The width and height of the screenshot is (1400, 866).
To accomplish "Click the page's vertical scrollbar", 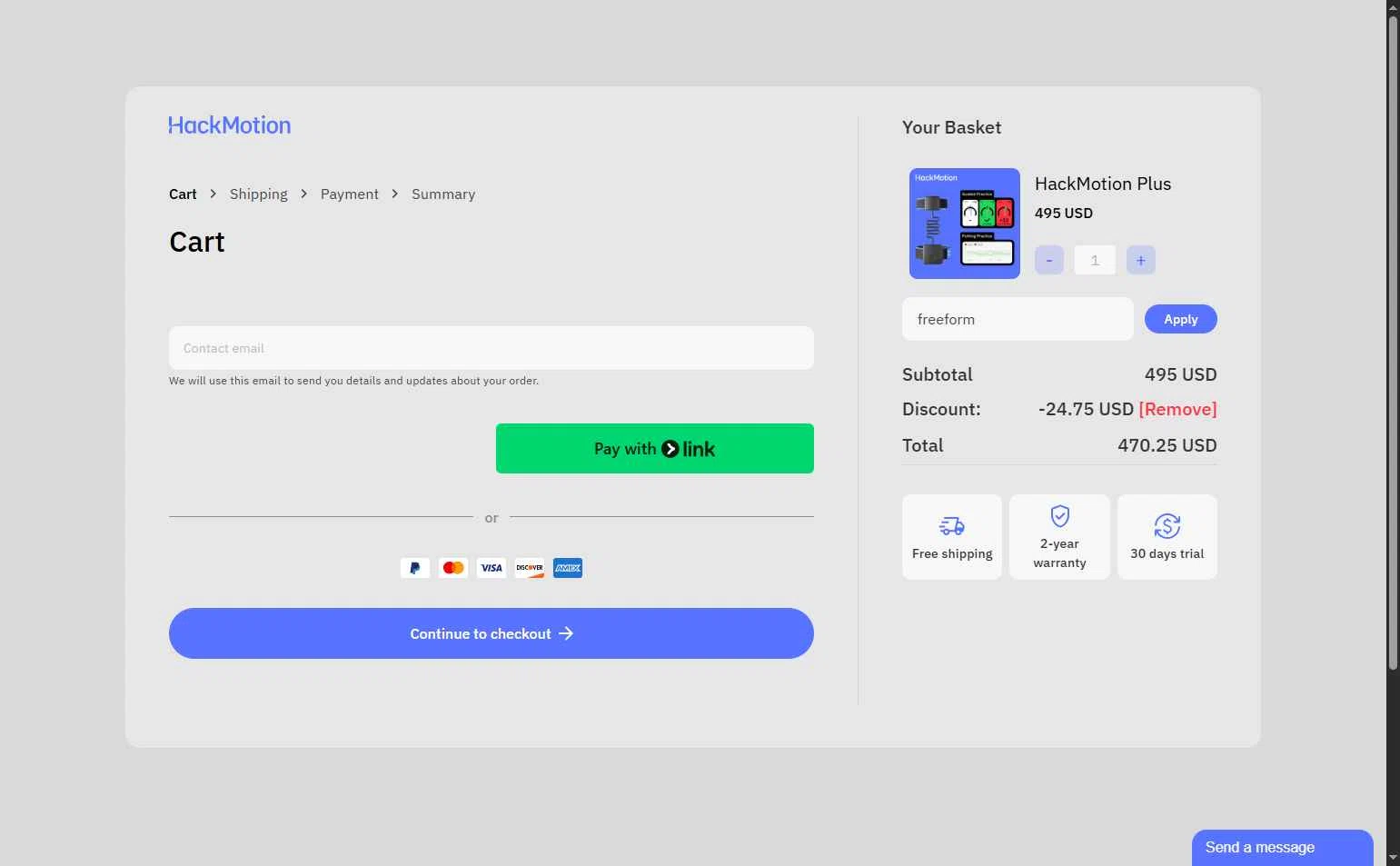I will pos(1393,343).
